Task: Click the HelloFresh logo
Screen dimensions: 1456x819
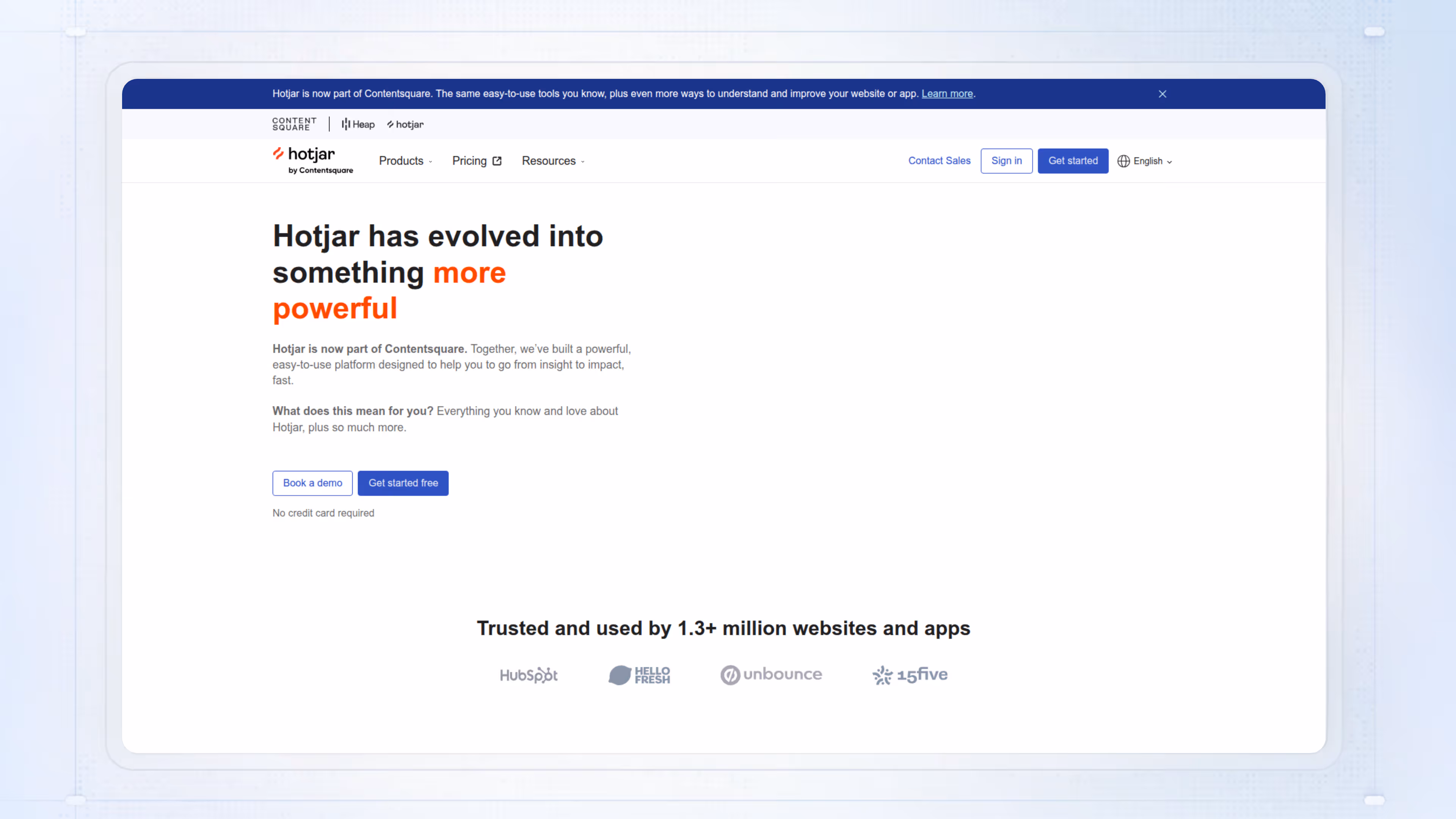Action: (x=639, y=675)
